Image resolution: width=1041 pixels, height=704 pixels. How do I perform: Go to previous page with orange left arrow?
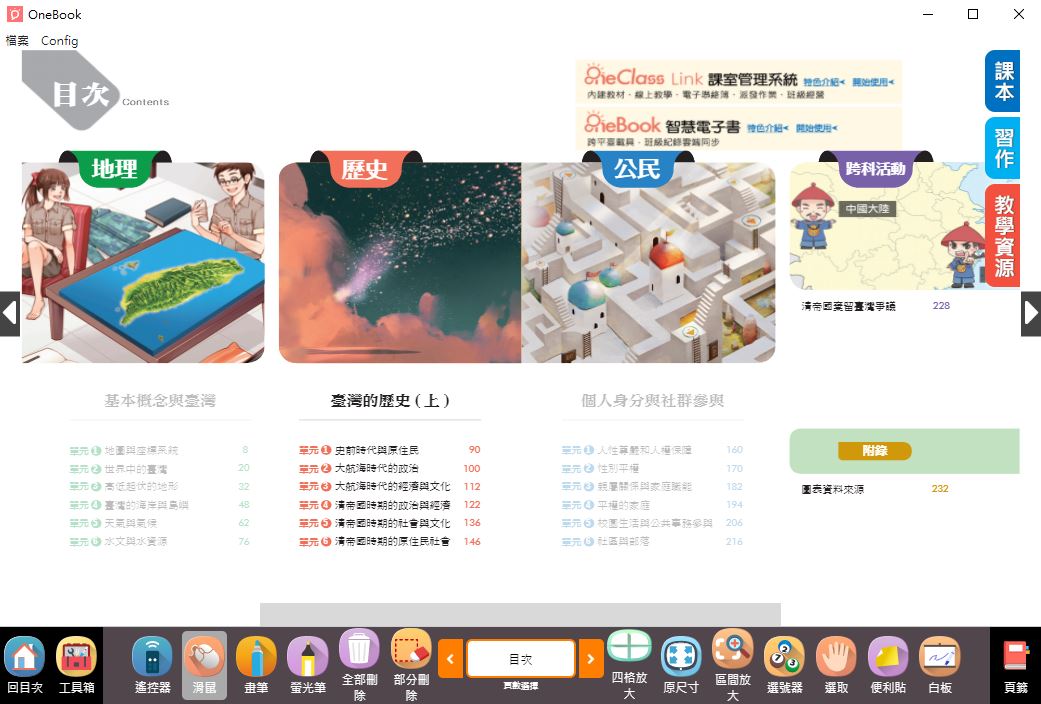(x=450, y=659)
